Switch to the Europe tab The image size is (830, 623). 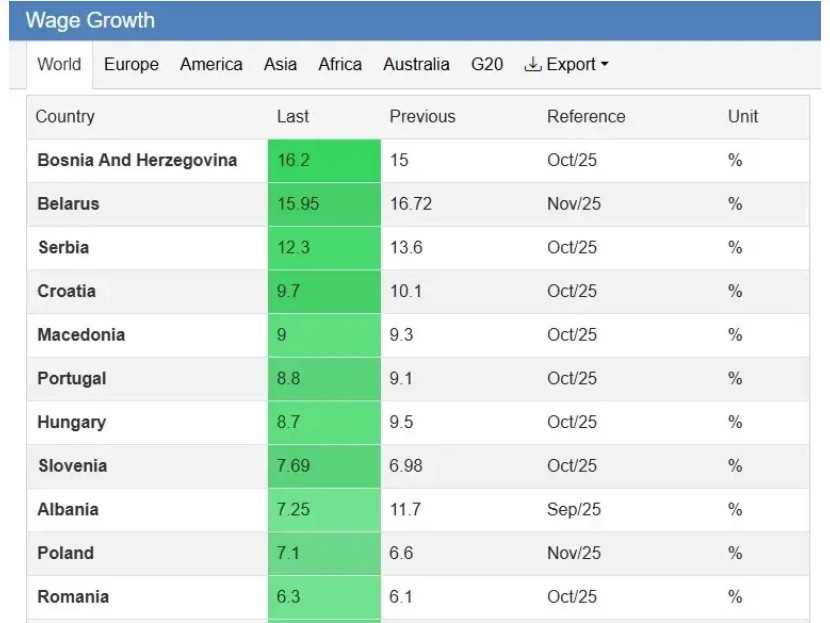pyautogui.click(x=131, y=65)
